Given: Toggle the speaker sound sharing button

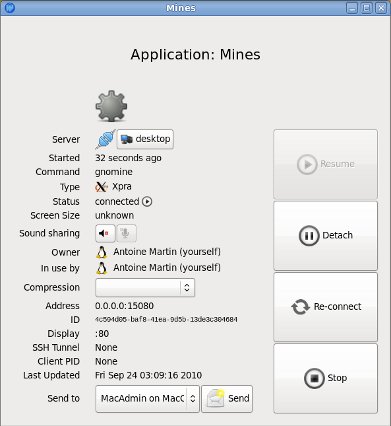Looking at the screenshot, I should pyautogui.click(x=105, y=233).
